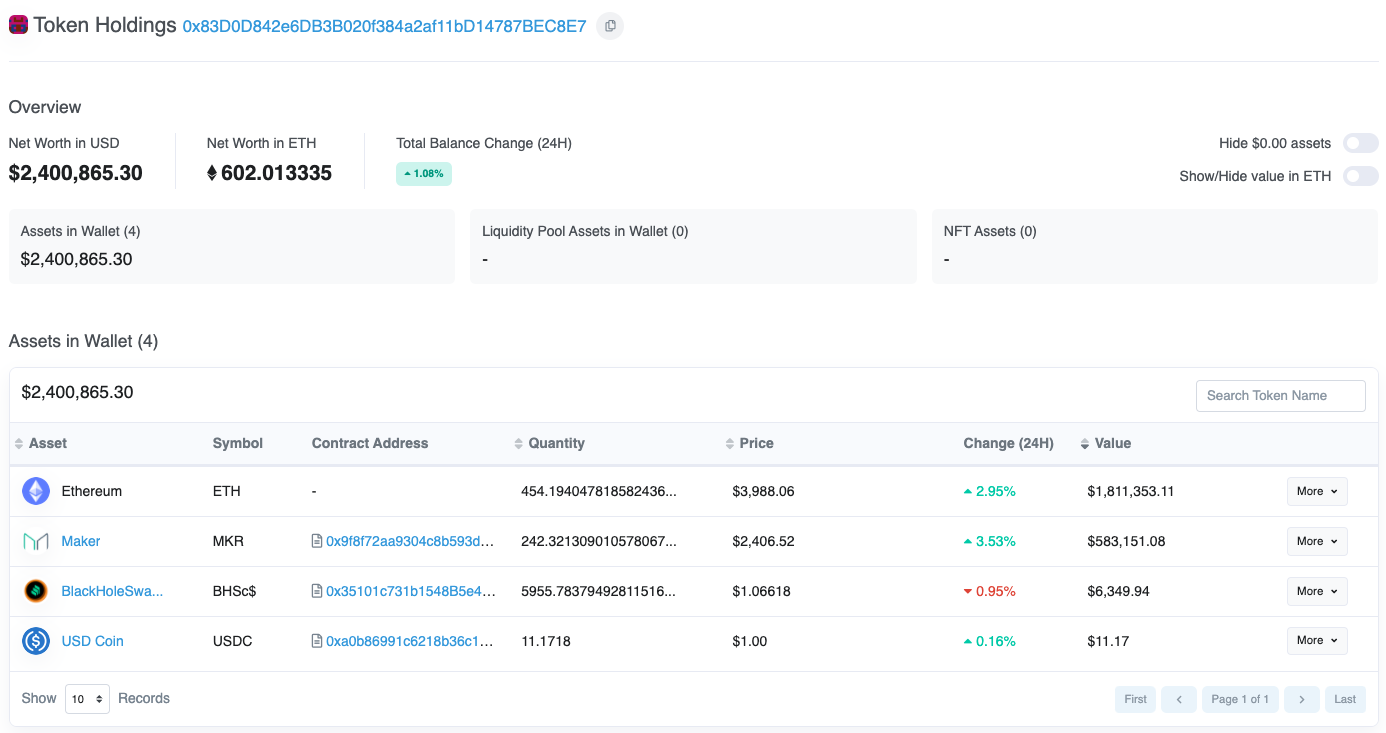The width and height of the screenshot is (1386, 733).
Task: Select the Assets in Wallet (4) card
Action: pos(232,246)
